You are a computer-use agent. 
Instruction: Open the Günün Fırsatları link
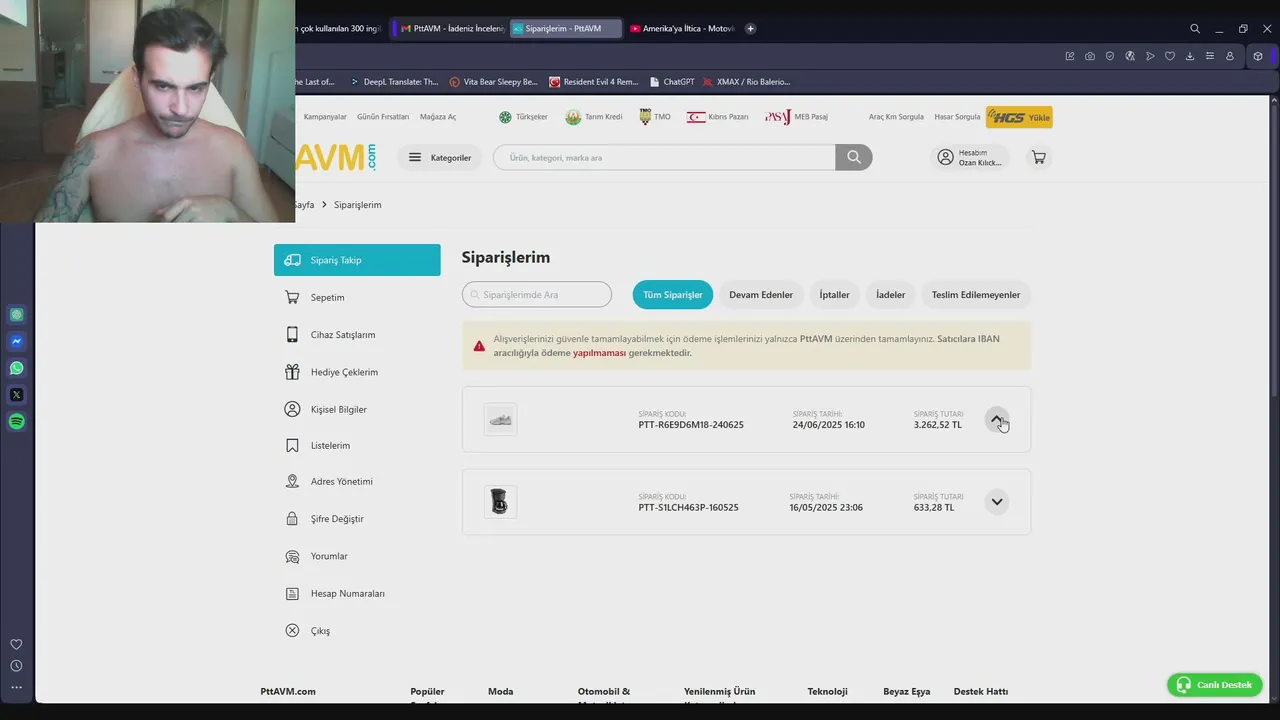[383, 117]
